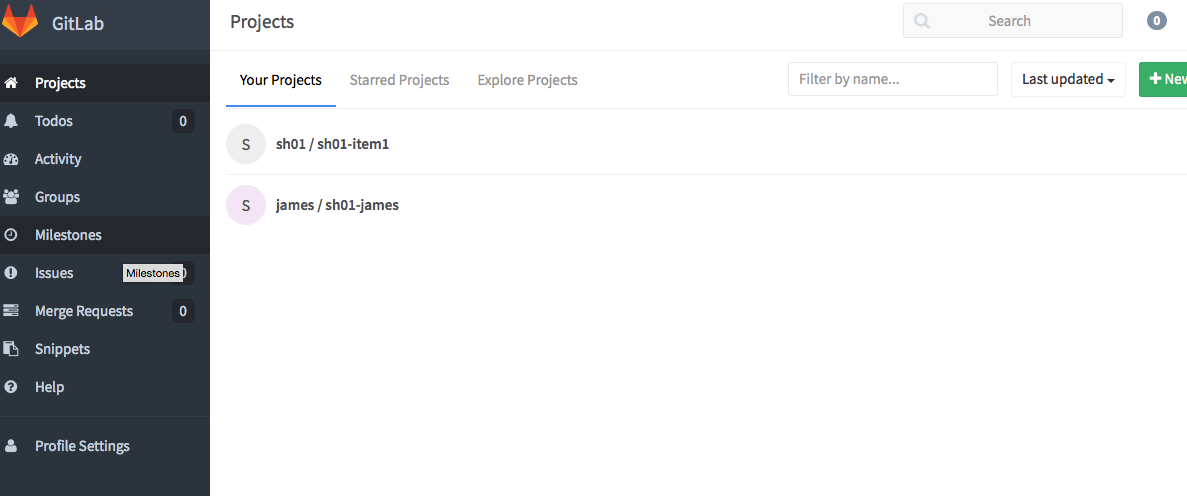Viewport: 1187px width, 496px height.
Task: Click the GitLab fox logo
Action: [x=20, y=22]
